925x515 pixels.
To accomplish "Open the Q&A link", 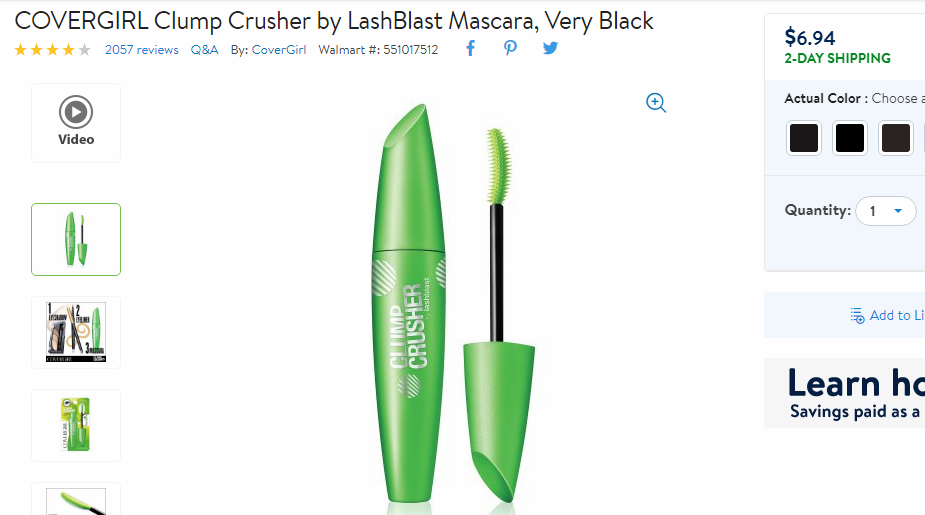I will [204, 50].
